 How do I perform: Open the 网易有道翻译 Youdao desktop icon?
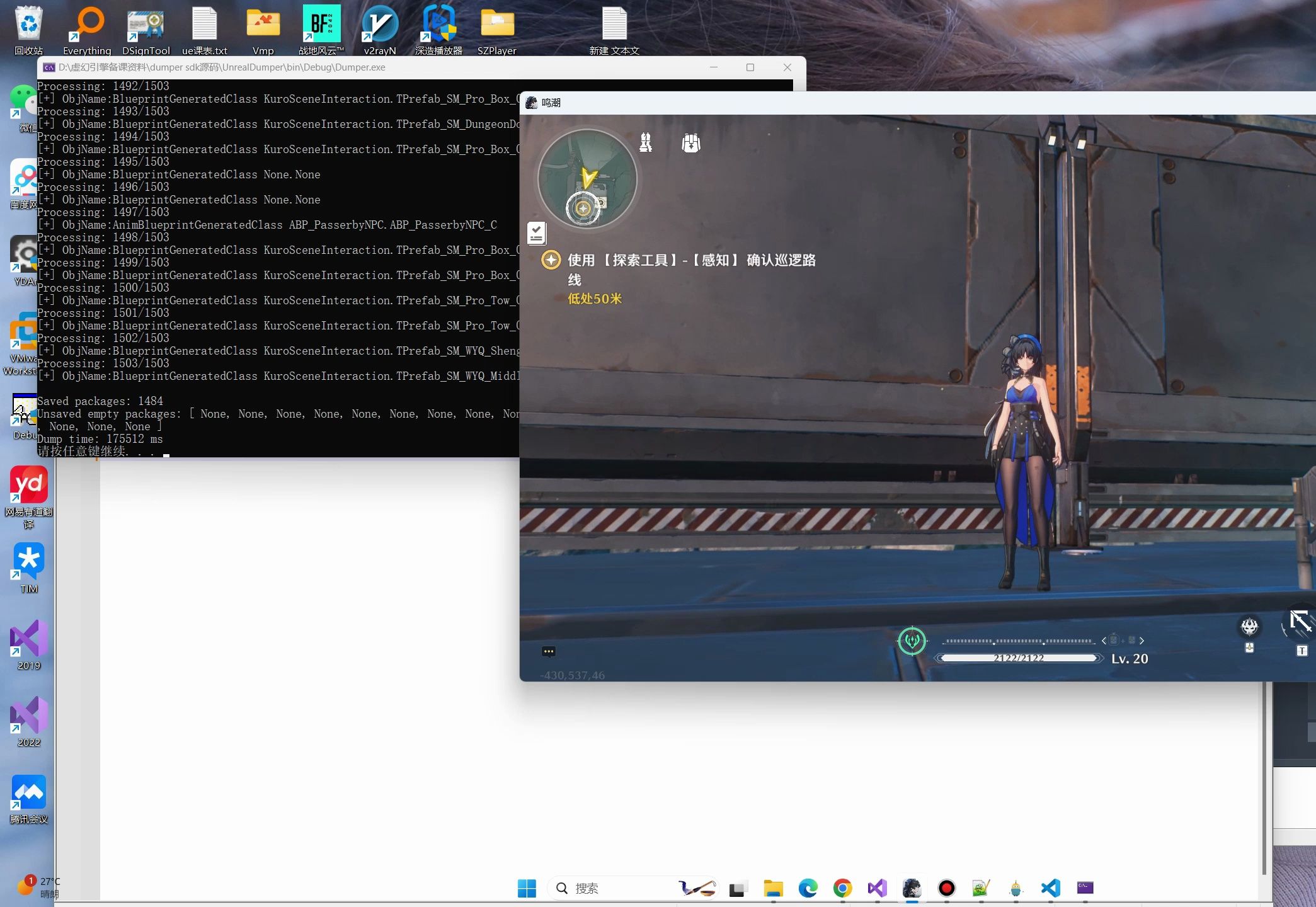[28, 497]
